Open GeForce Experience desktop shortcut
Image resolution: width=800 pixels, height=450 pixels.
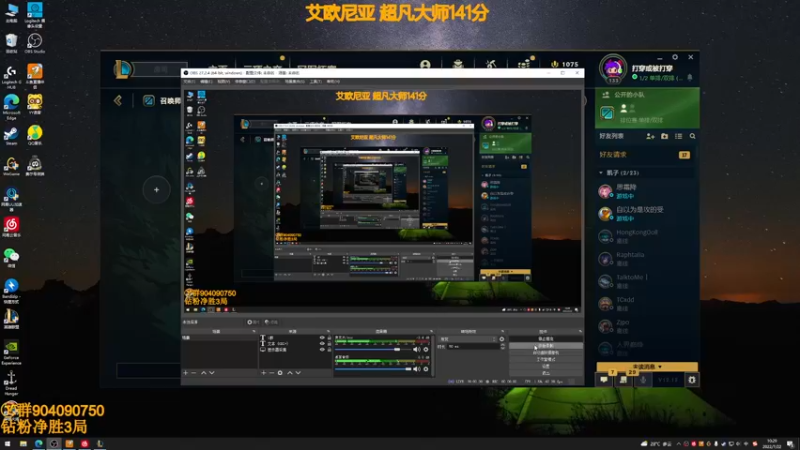[x=11, y=353]
